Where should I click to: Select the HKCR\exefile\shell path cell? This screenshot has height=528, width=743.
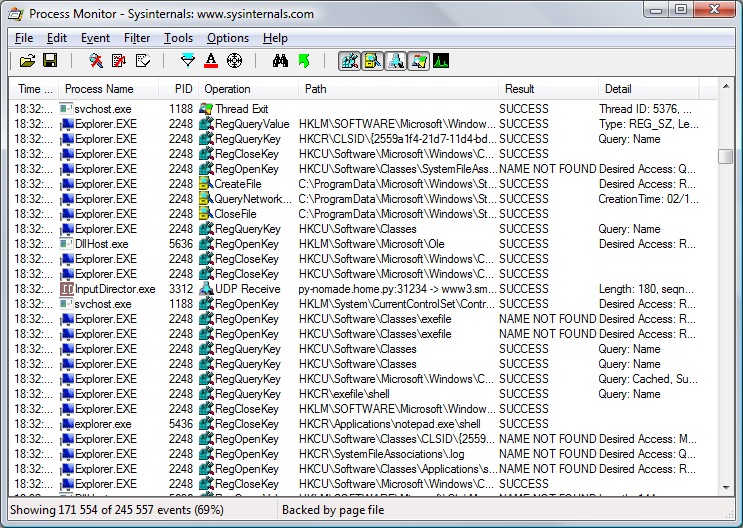[344, 394]
